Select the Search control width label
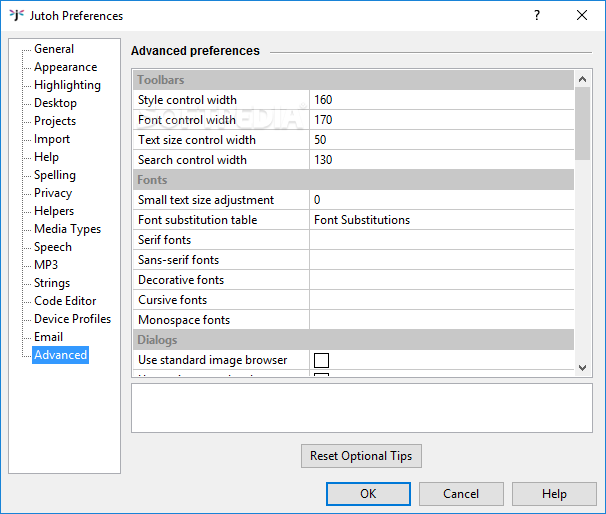Viewport: 606px width, 514px height. coord(192,160)
